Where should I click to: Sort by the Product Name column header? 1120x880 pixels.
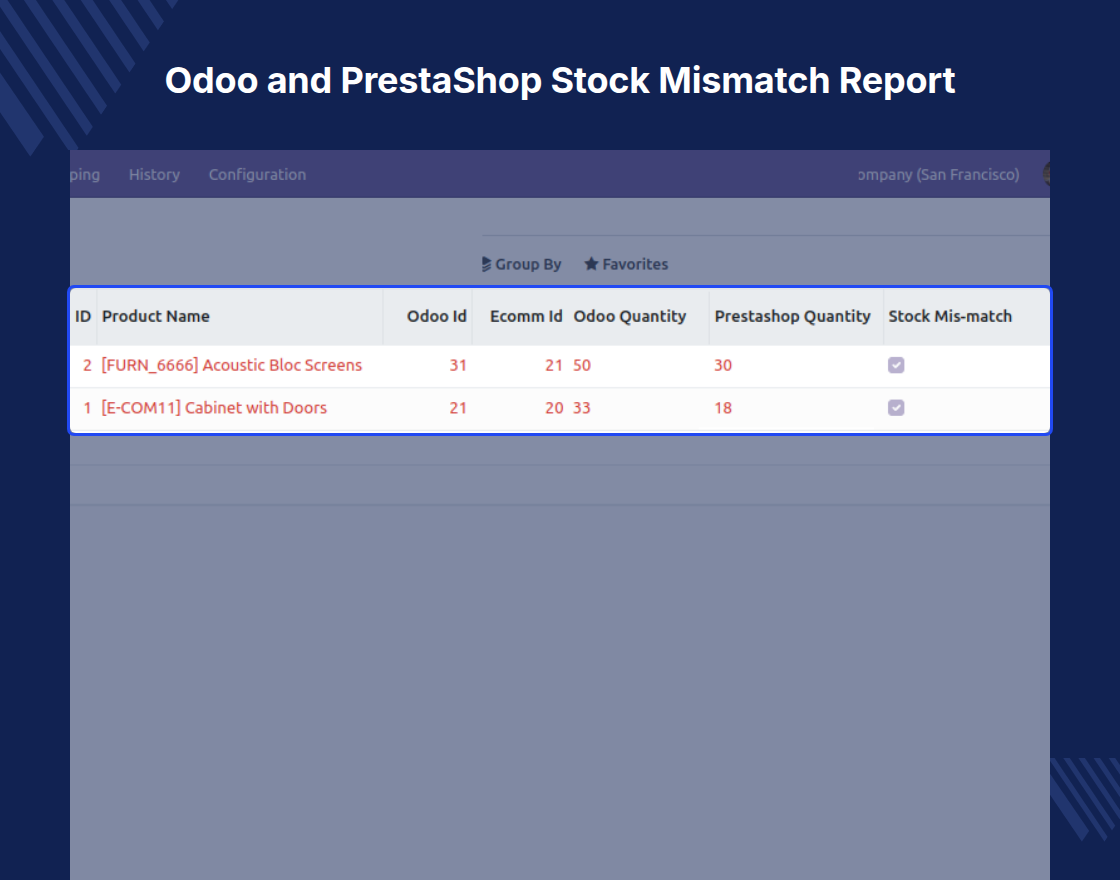click(x=156, y=316)
